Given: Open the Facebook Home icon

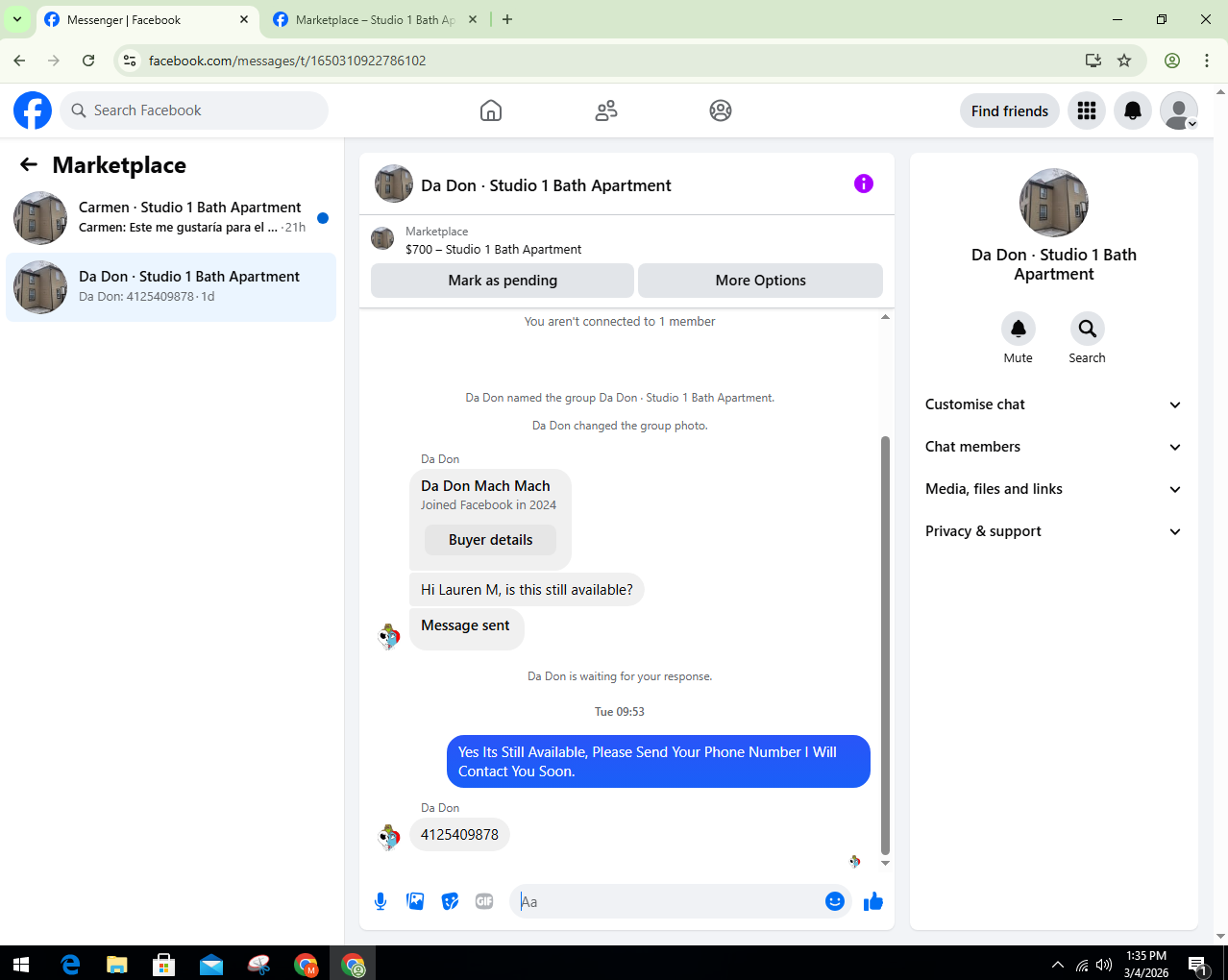Looking at the screenshot, I should [x=491, y=110].
